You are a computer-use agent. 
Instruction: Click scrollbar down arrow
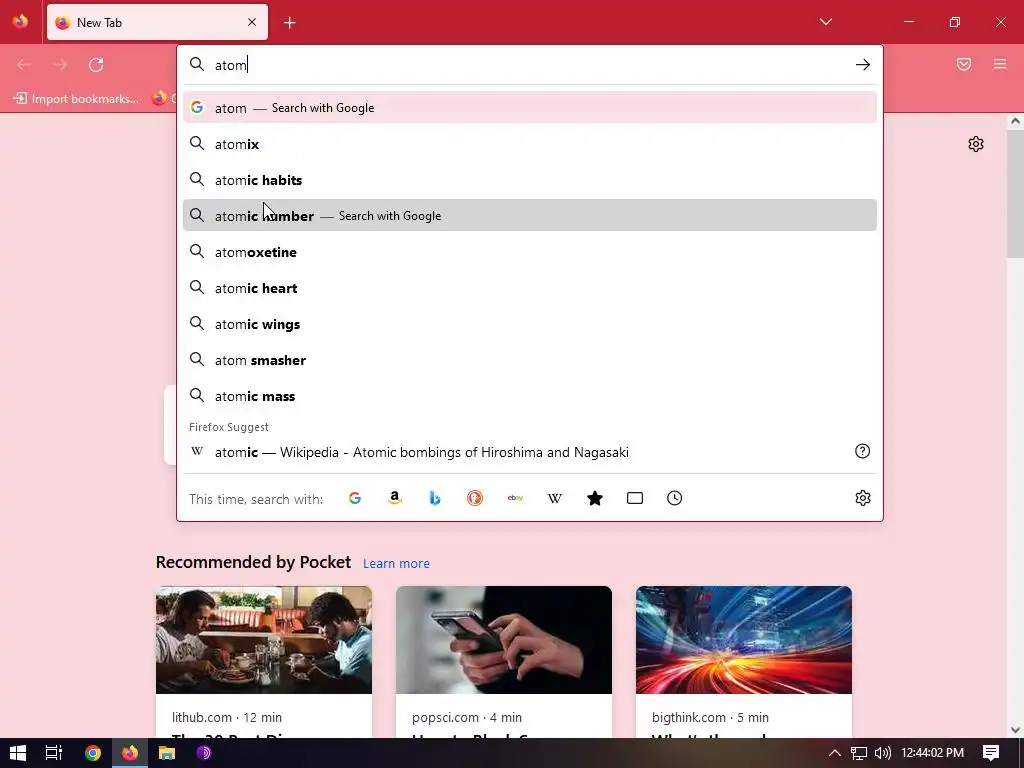tap(1015, 730)
